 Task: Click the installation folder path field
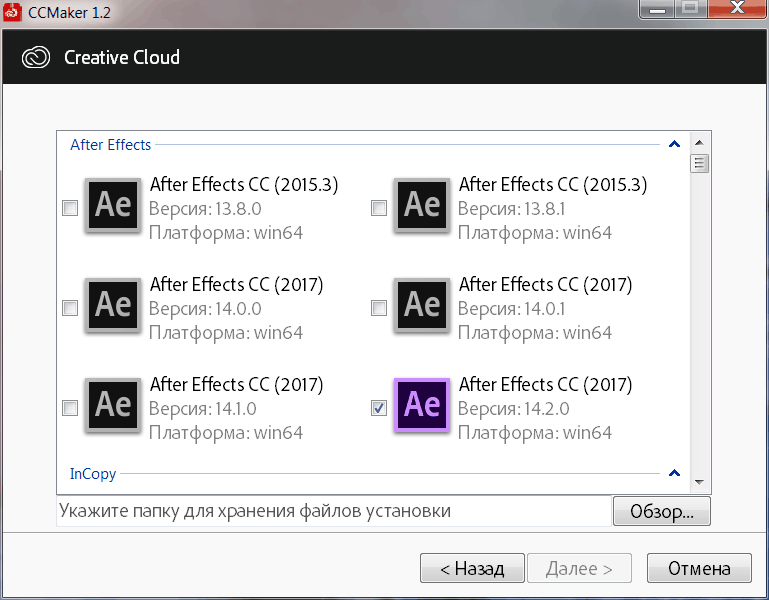pos(334,511)
